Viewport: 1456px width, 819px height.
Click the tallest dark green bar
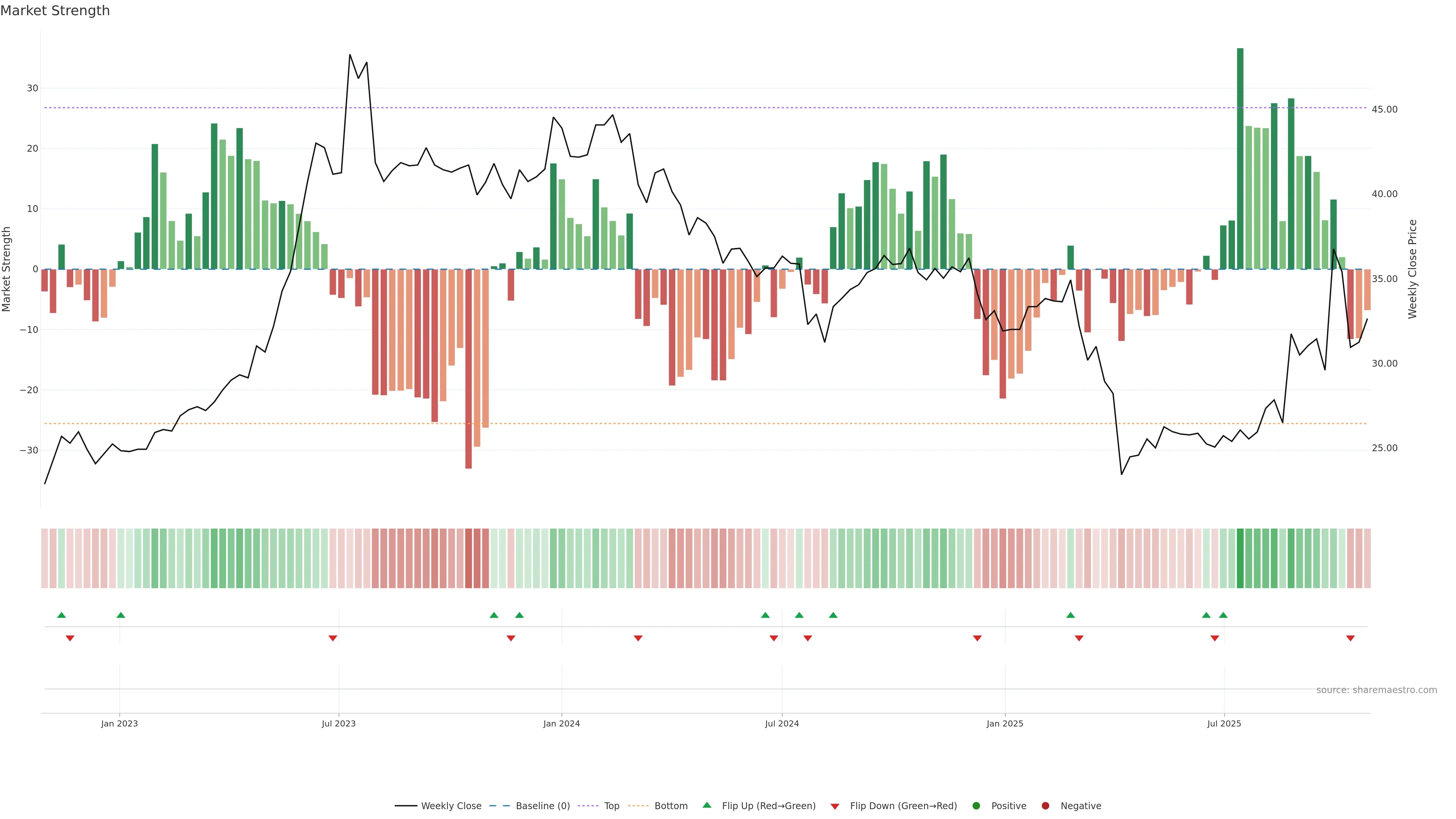coord(1240,158)
